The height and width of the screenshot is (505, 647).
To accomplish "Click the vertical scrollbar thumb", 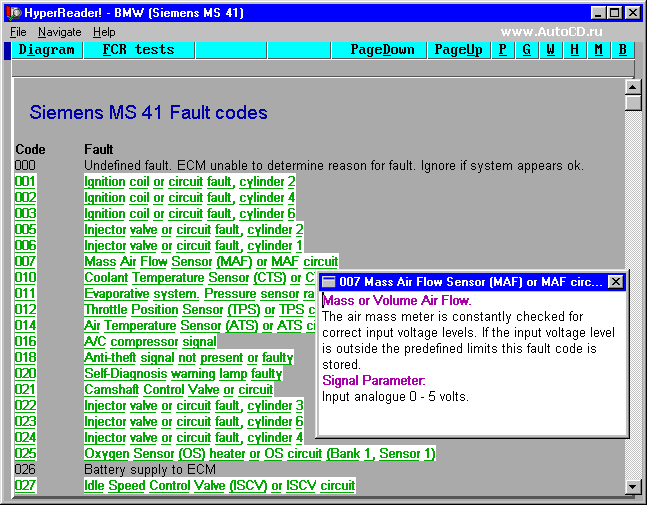I will tap(633, 102).
